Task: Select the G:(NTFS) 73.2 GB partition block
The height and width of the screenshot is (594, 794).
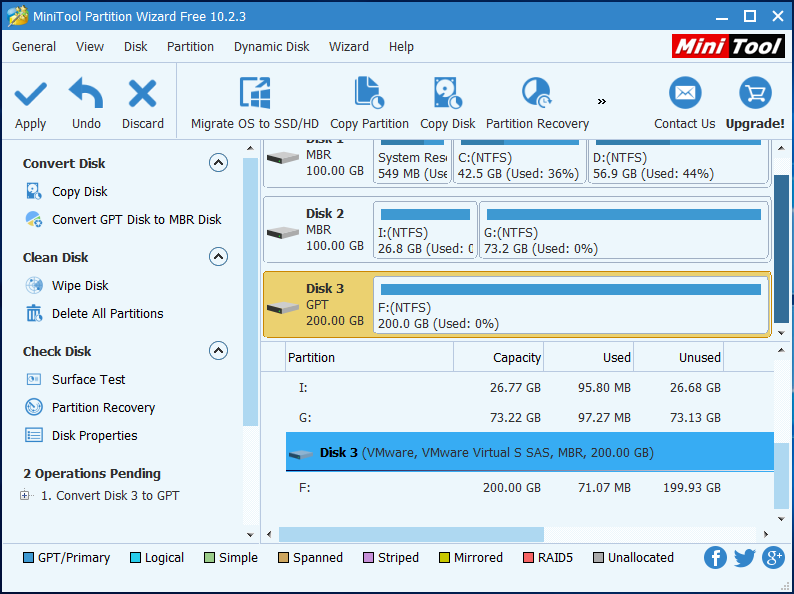Action: 623,230
